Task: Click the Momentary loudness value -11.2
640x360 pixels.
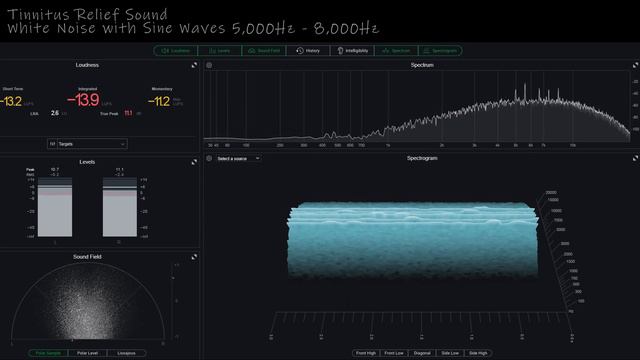Action: point(159,101)
